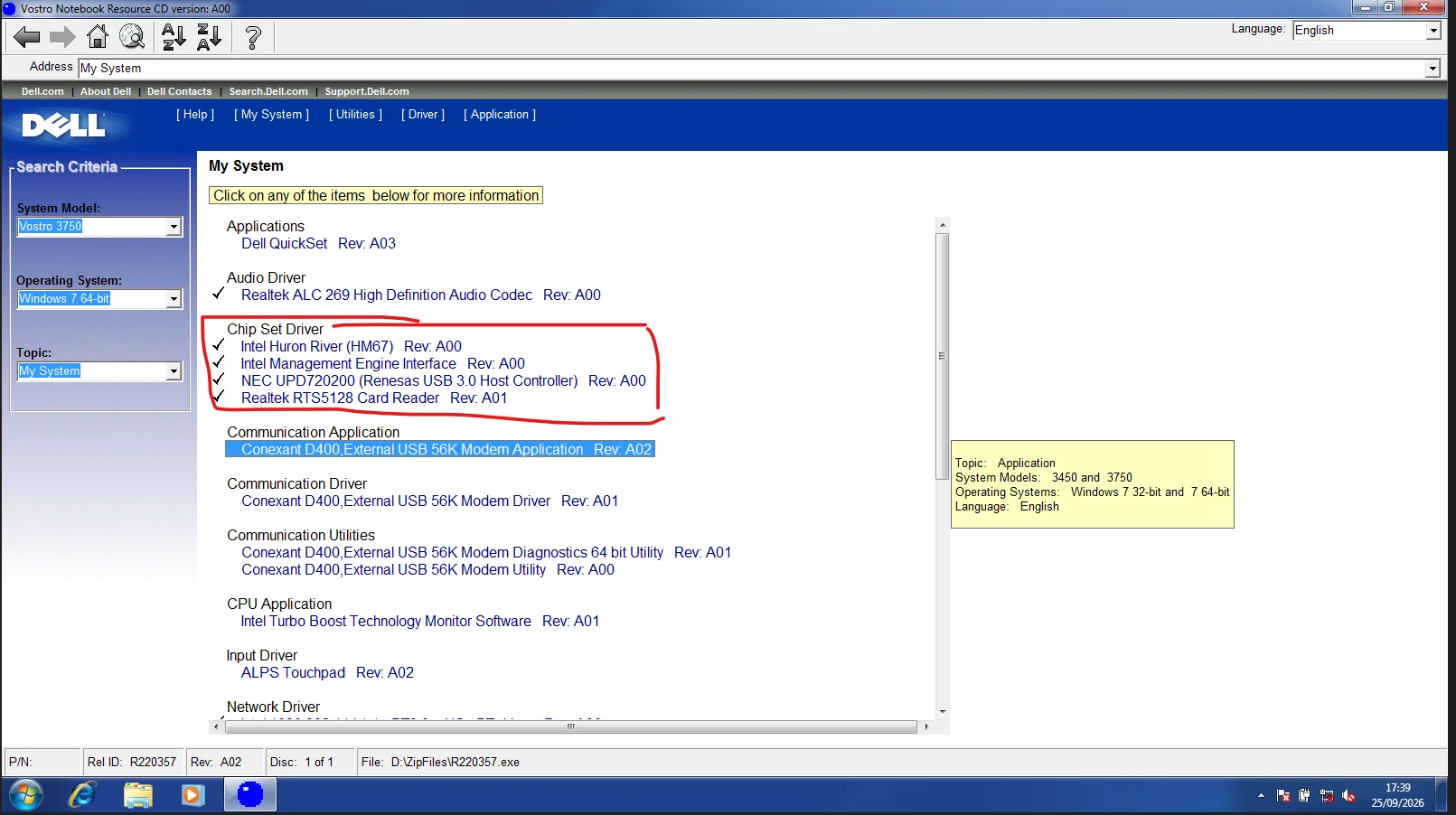
Task: Open the Windows Start button
Action: [25, 795]
